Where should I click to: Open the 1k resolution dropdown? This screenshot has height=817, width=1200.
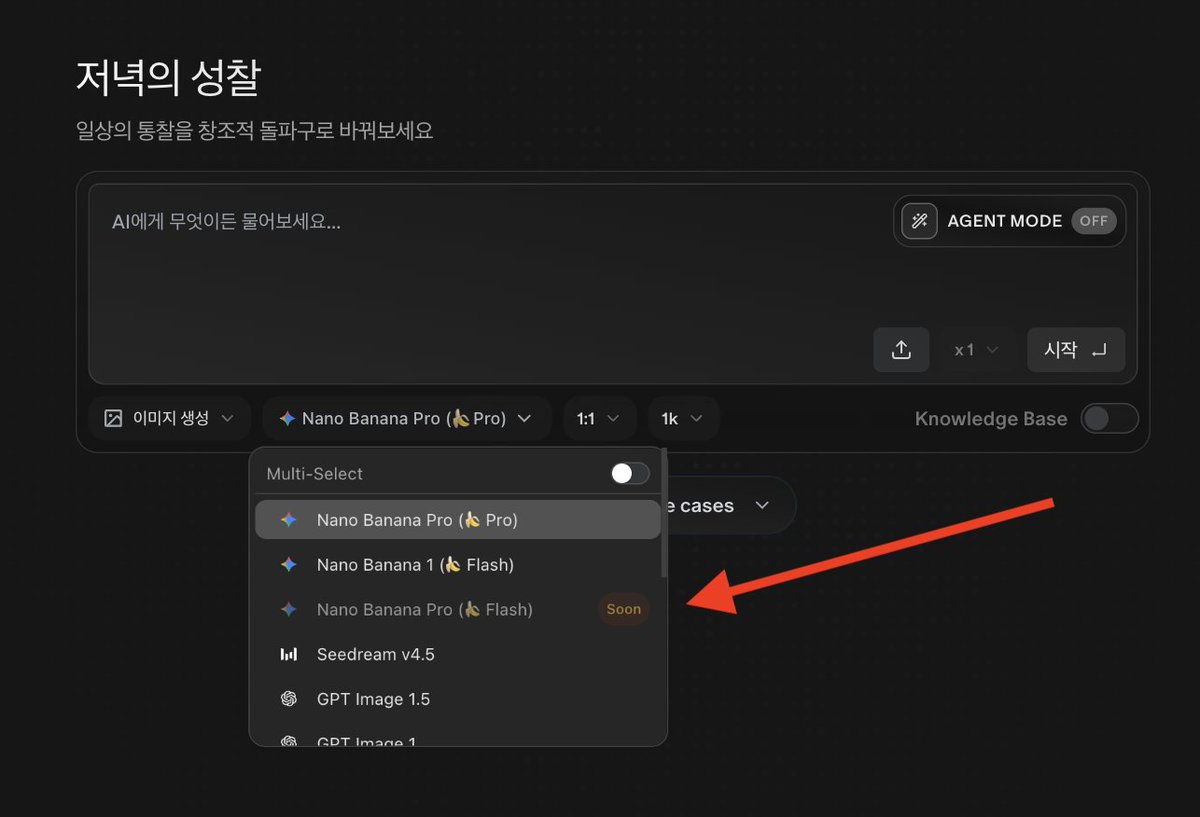point(683,418)
